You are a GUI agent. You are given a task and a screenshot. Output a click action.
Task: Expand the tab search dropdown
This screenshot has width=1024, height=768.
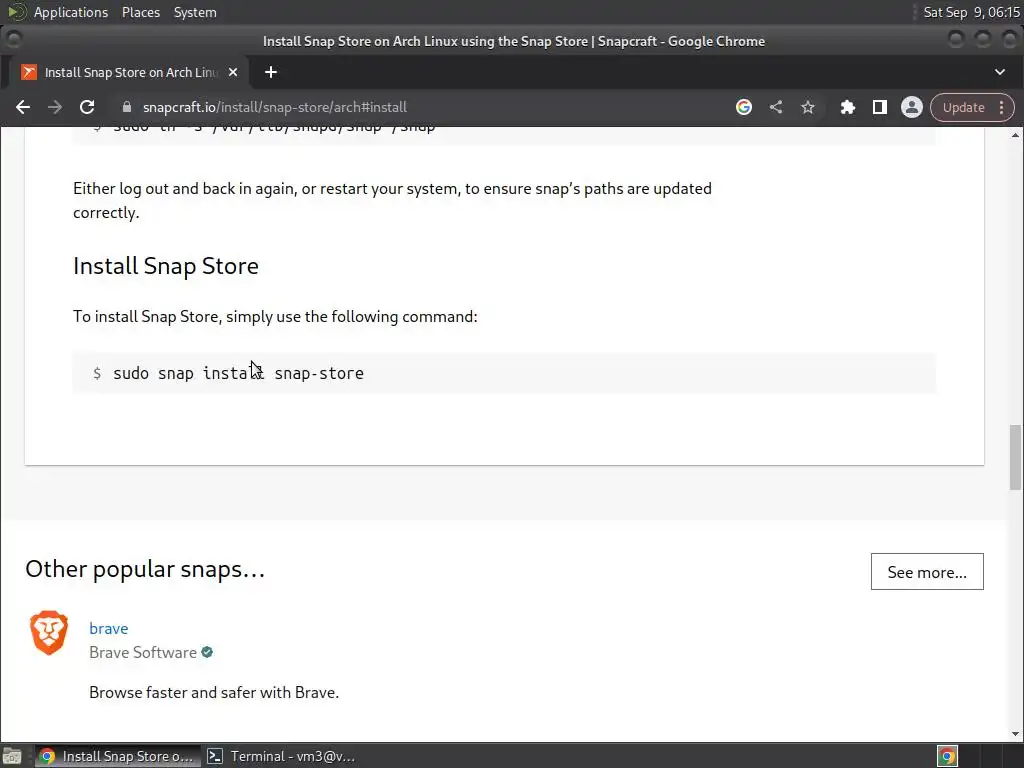(x=1000, y=72)
